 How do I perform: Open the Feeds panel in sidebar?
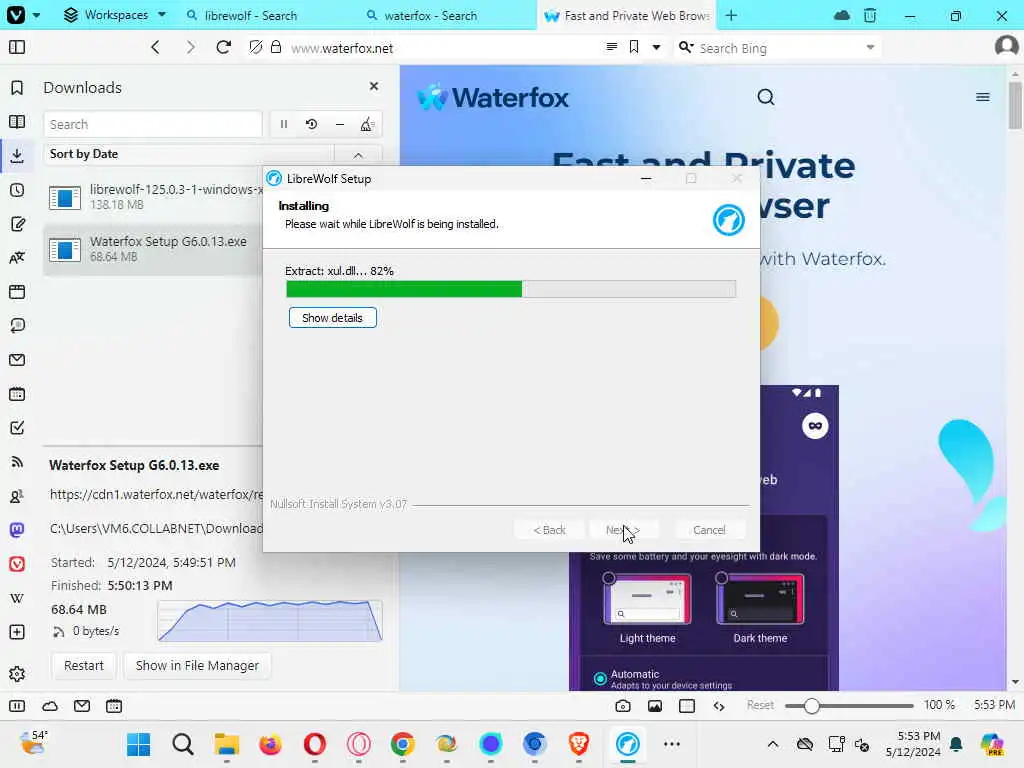pyautogui.click(x=17, y=462)
